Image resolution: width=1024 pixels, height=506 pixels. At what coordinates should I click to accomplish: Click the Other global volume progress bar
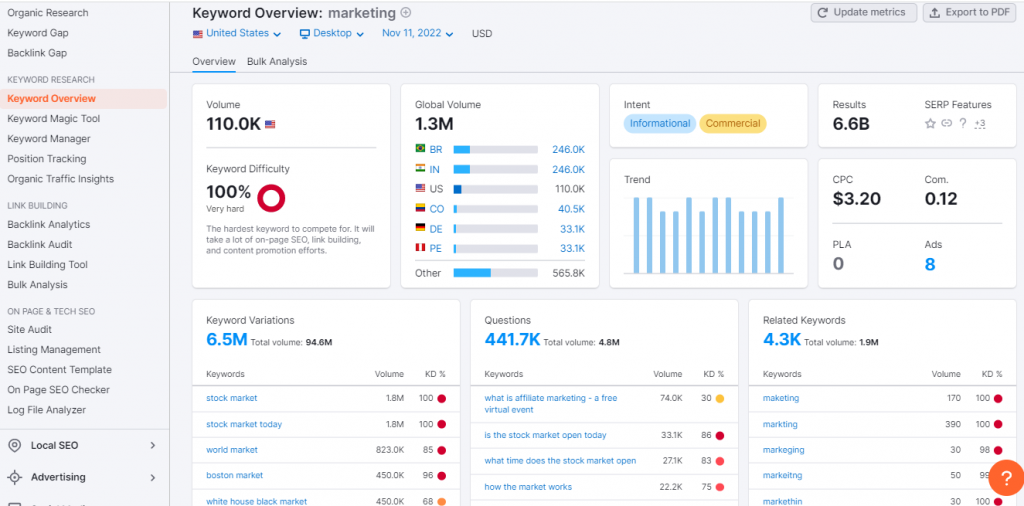pos(496,273)
